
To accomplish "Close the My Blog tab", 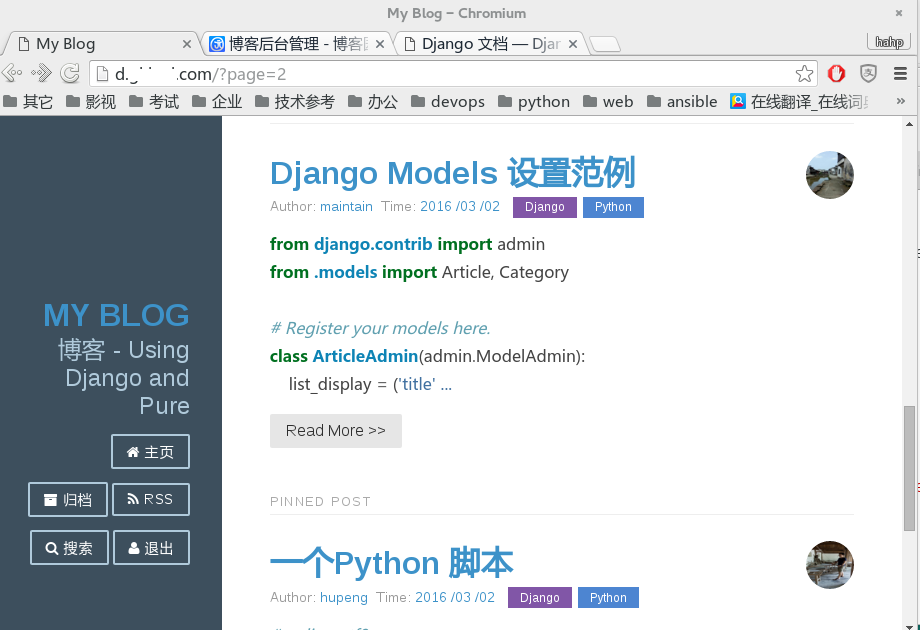I will [x=187, y=44].
